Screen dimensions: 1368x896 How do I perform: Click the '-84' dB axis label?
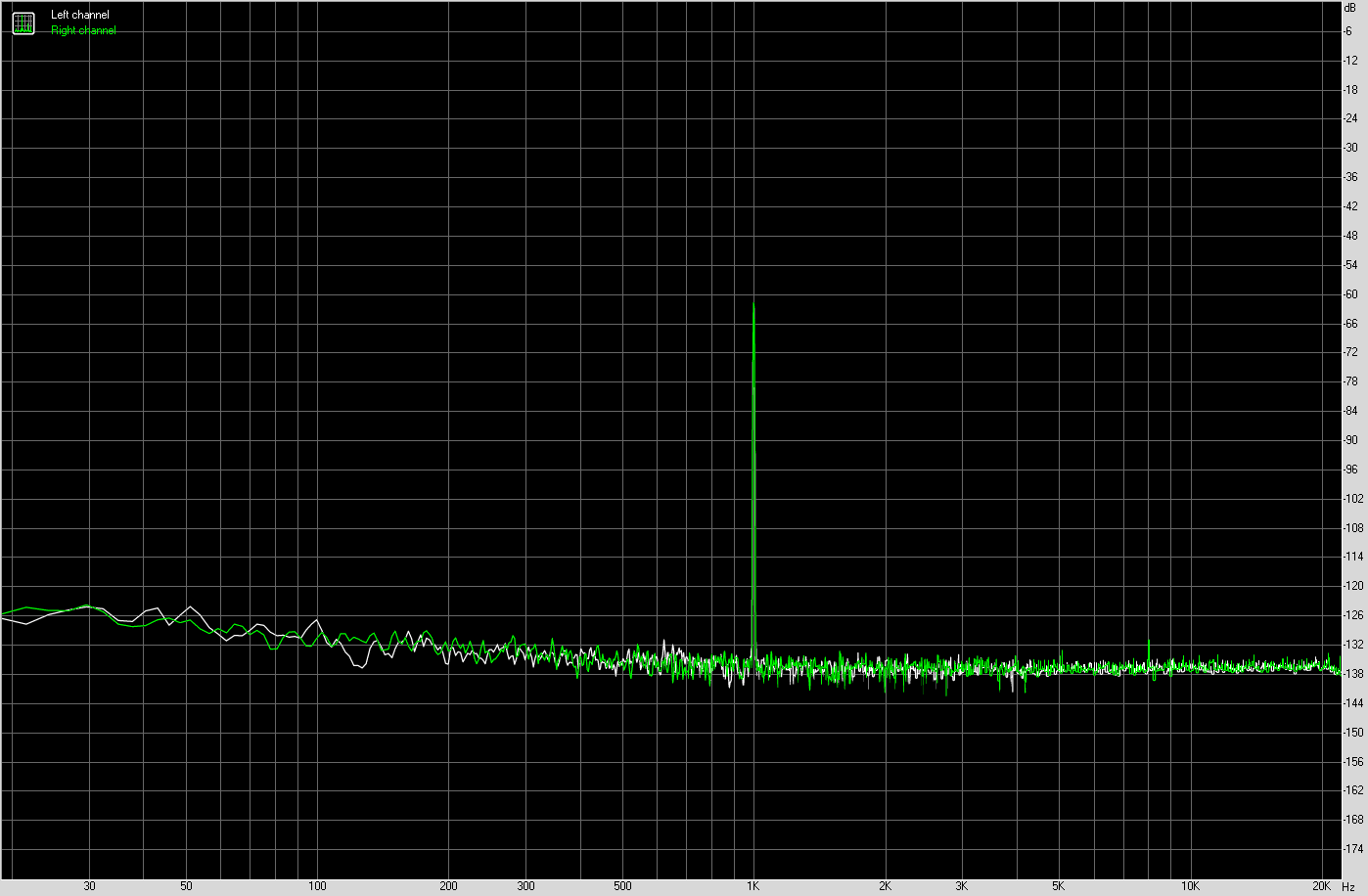coord(1350,411)
